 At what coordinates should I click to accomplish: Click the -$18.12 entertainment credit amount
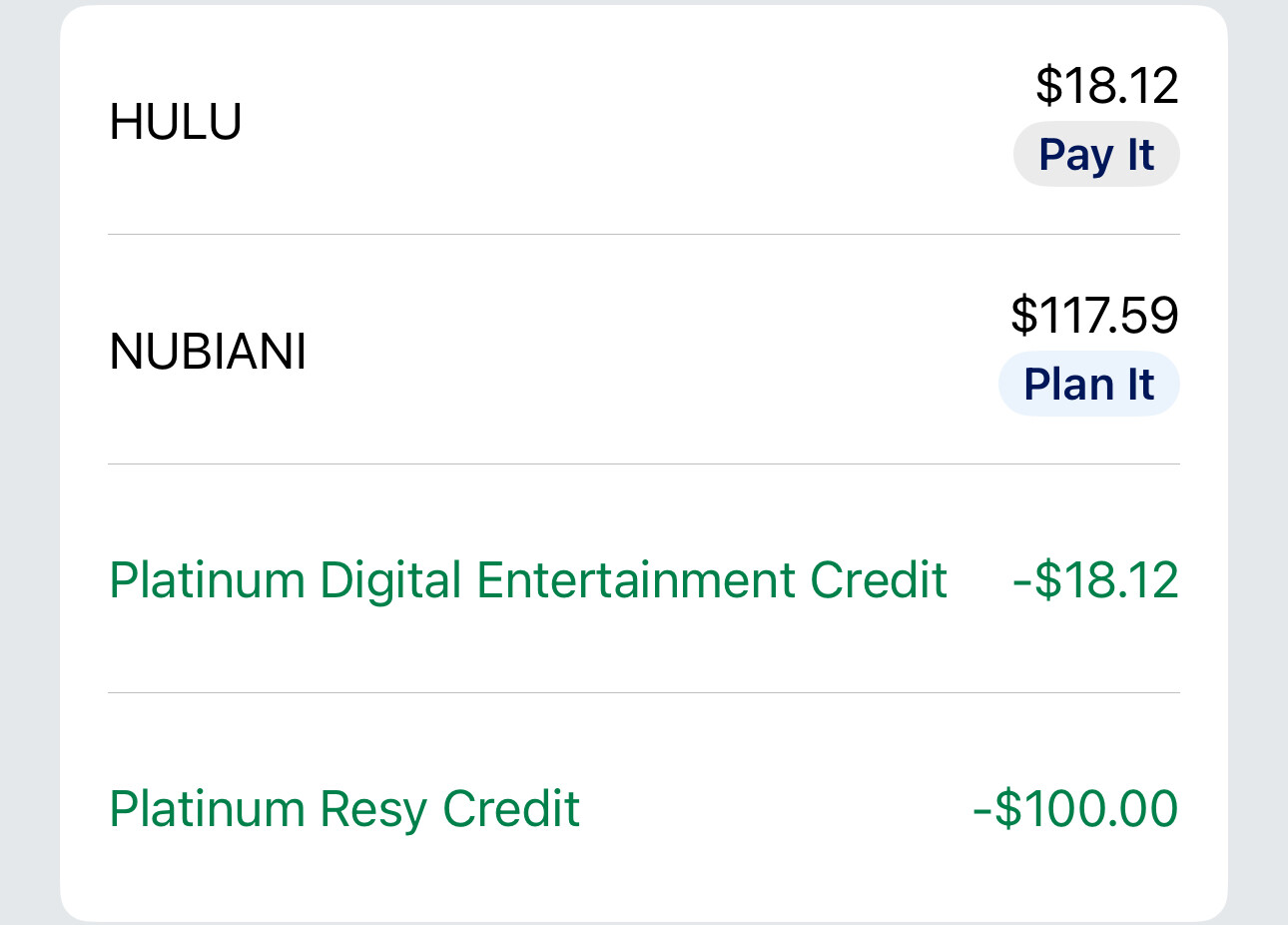pyautogui.click(x=1095, y=580)
